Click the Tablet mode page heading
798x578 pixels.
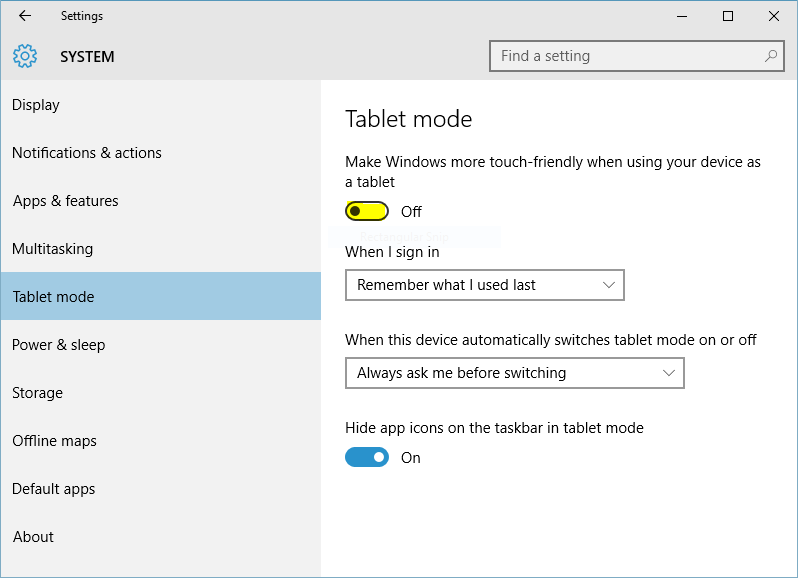409,119
